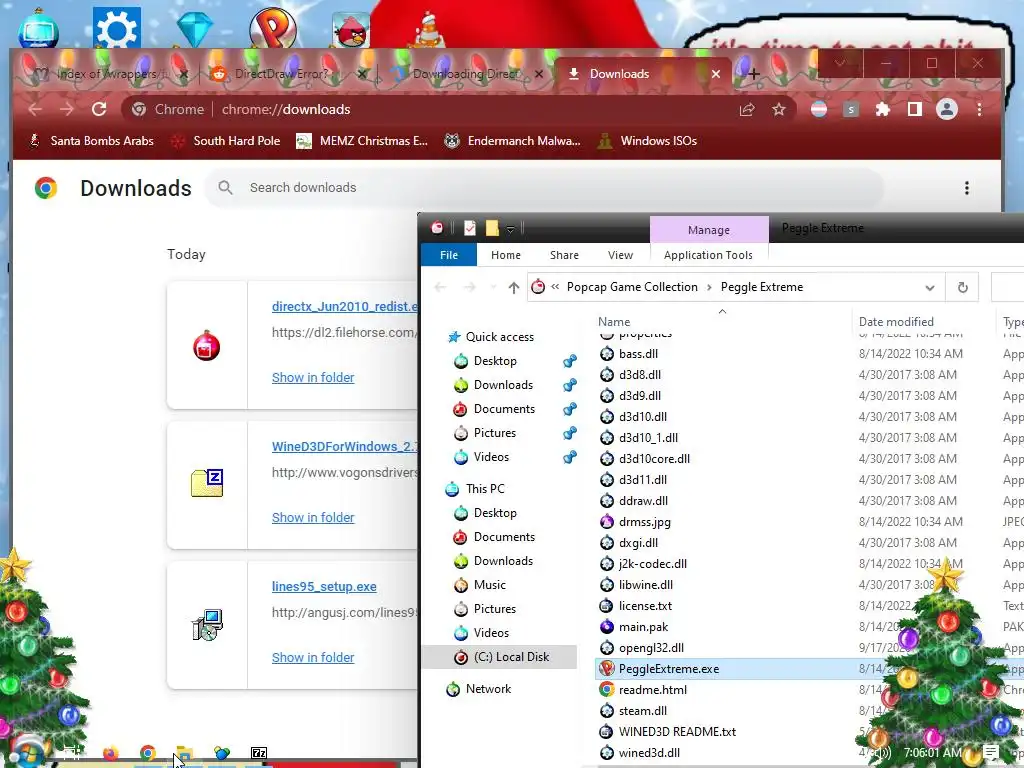1024x768 pixels.
Task: Click the Explorer quick access toolbar dropdown arrow
Action: click(511, 229)
